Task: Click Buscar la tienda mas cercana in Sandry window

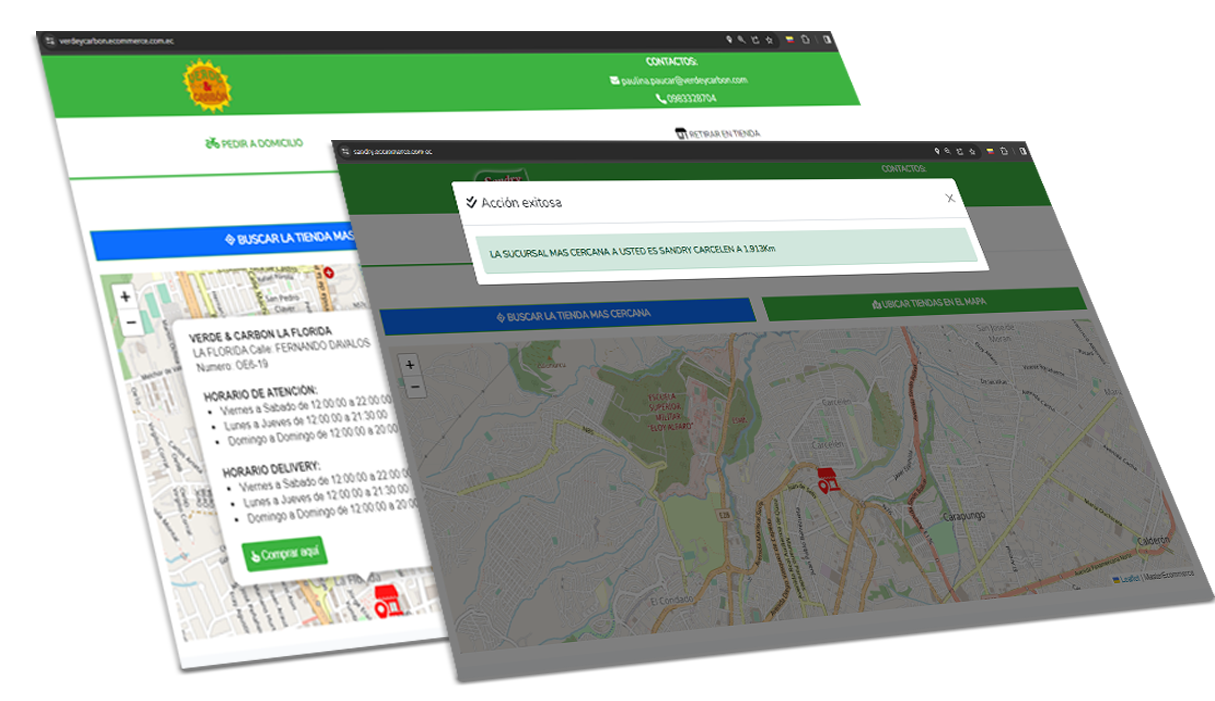Action: (567, 315)
